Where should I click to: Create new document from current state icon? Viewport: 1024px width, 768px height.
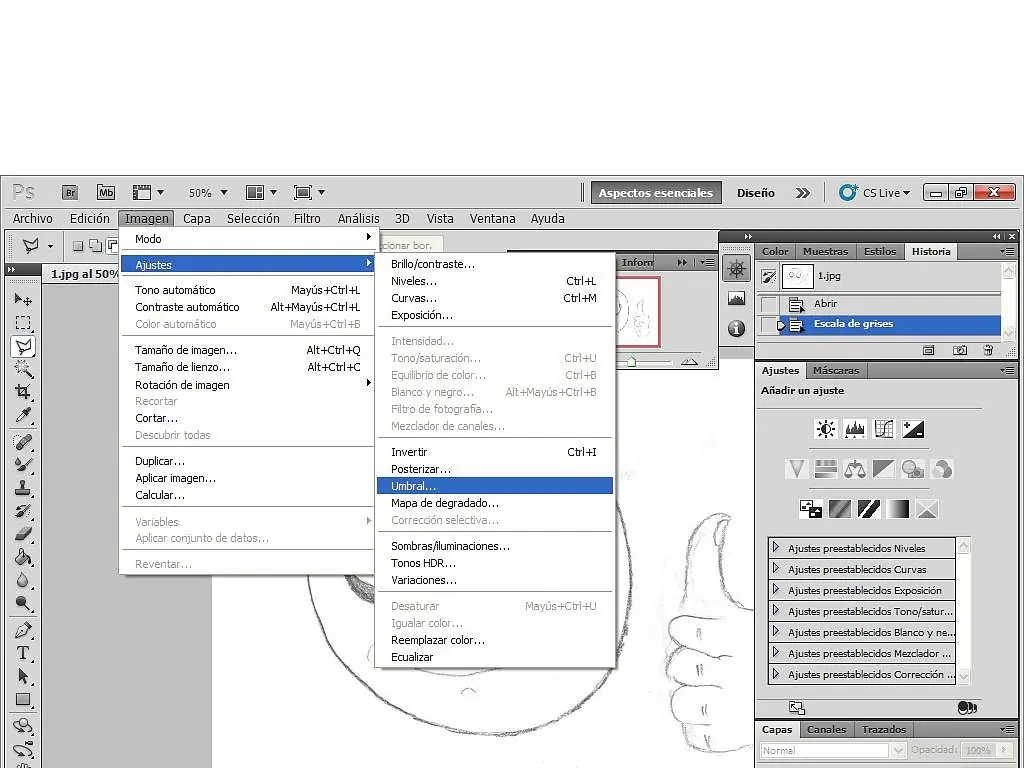[929, 351]
